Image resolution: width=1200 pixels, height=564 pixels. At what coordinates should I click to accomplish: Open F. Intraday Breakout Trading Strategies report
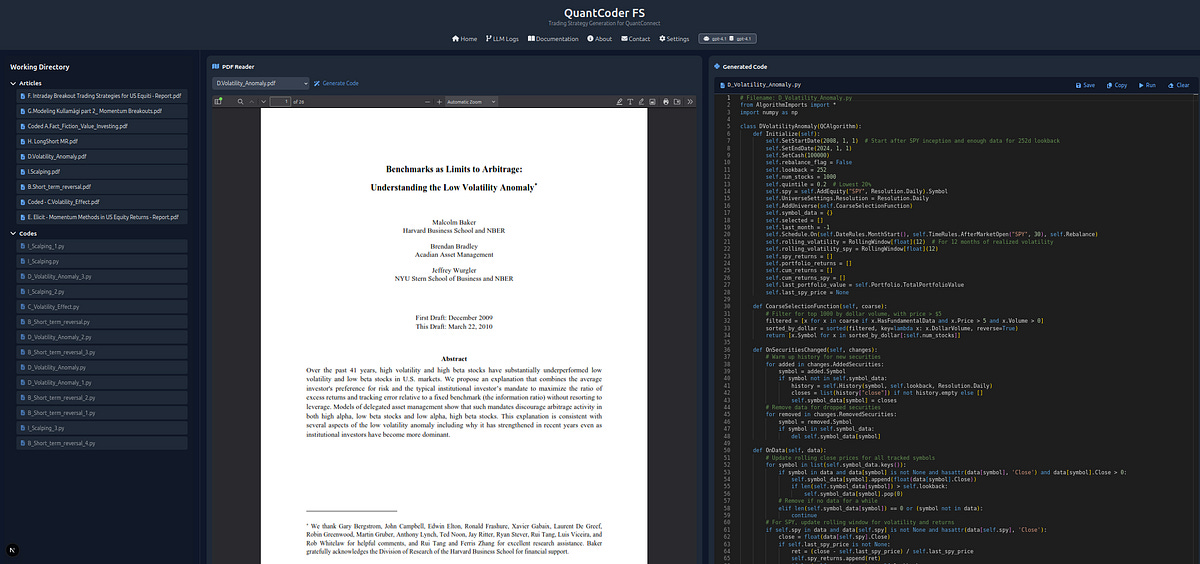tap(100, 96)
